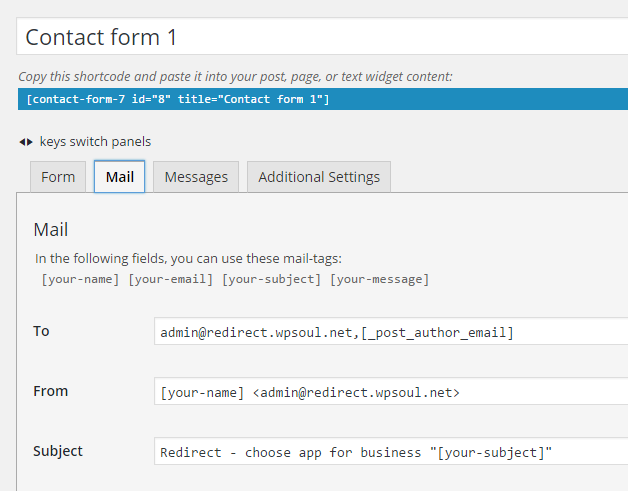Click the Subject field label
The image size is (628, 491).
(x=58, y=451)
